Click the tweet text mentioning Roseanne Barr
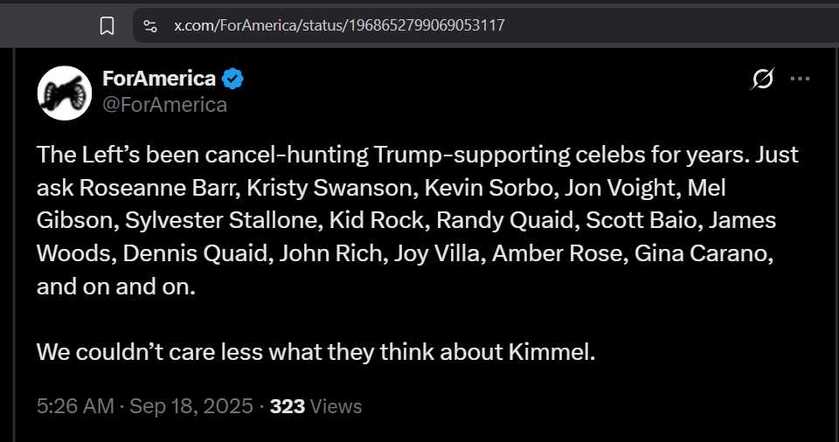839x442 pixels. click(x=417, y=220)
